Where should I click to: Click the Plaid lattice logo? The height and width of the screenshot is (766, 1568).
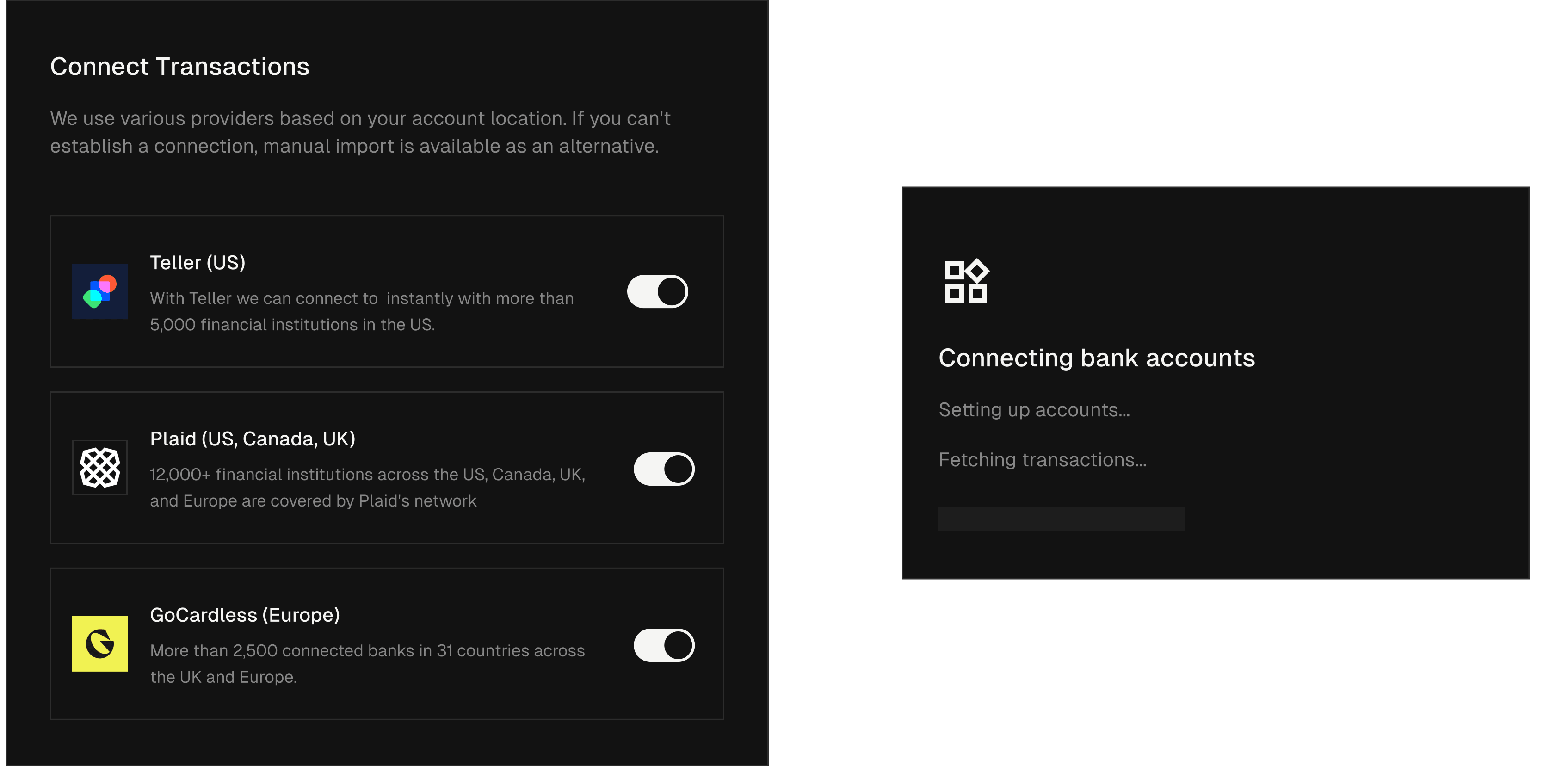pyautogui.click(x=100, y=468)
